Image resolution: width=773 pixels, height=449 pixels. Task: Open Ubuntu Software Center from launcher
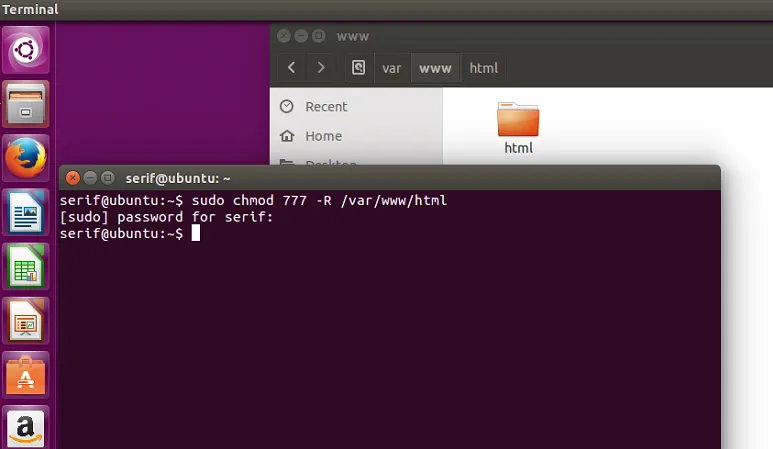(26, 375)
